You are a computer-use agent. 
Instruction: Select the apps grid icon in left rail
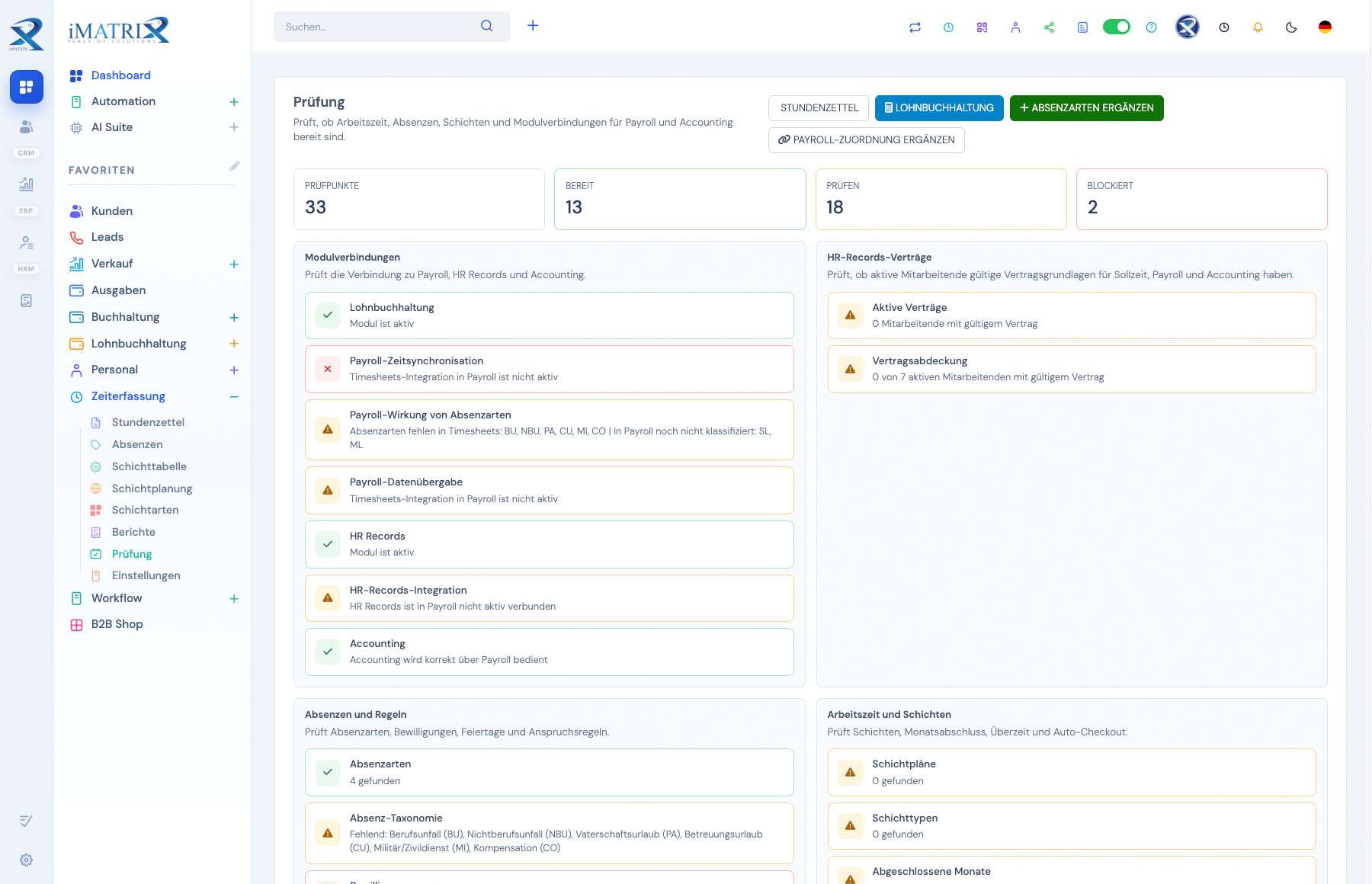[26, 87]
